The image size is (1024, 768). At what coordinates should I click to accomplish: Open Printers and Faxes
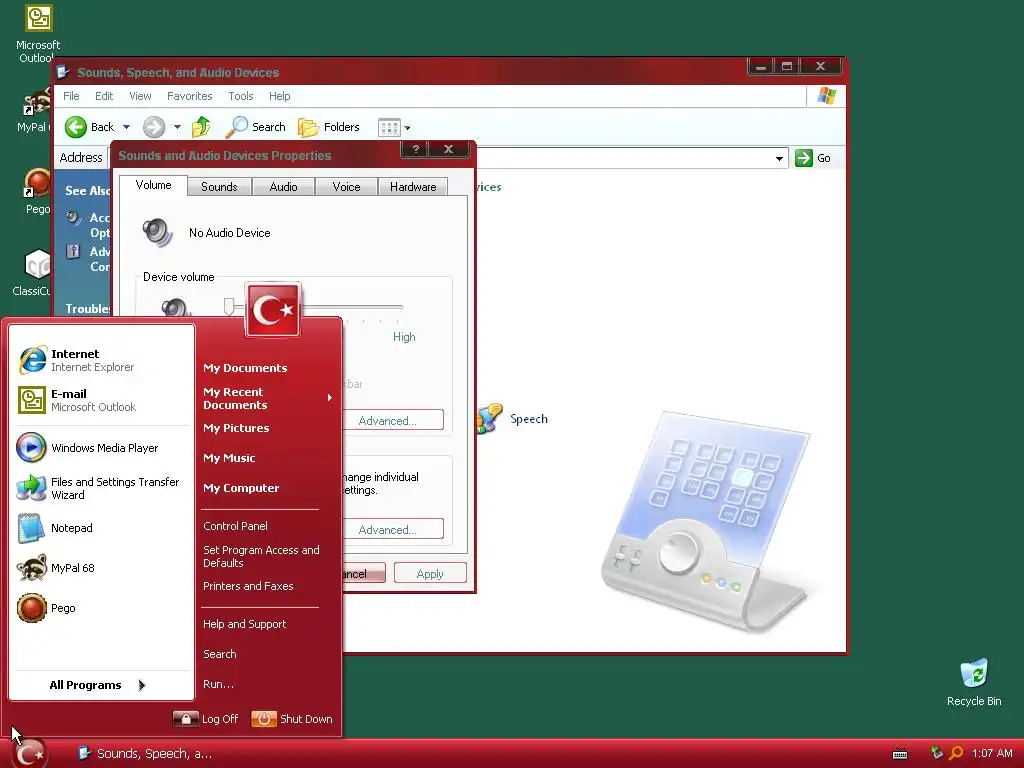click(x=248, y=586)
